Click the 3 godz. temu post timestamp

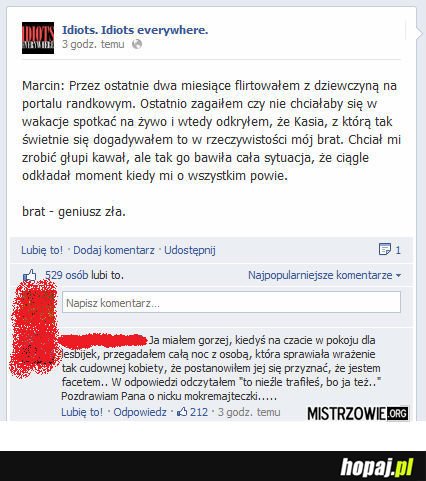(x=93, y=44)
